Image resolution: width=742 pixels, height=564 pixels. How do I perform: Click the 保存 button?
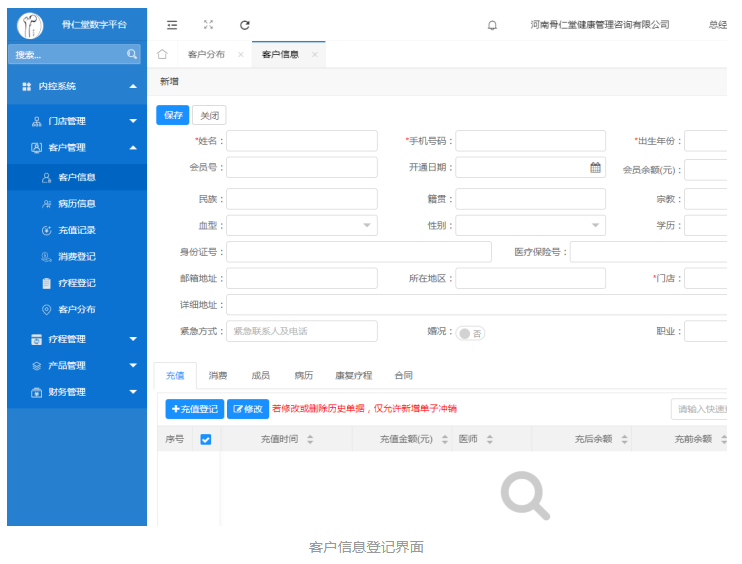tap(173, 115)
